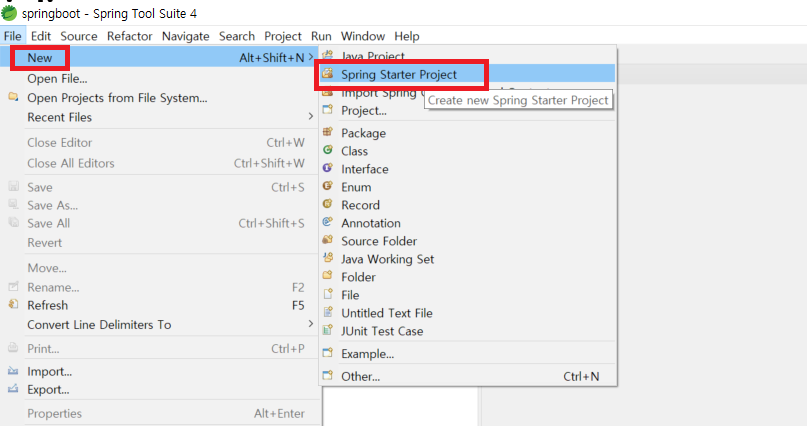807x426 pixels.
Task: Choose JUnit Test Case entry
Action: (467, 331)
